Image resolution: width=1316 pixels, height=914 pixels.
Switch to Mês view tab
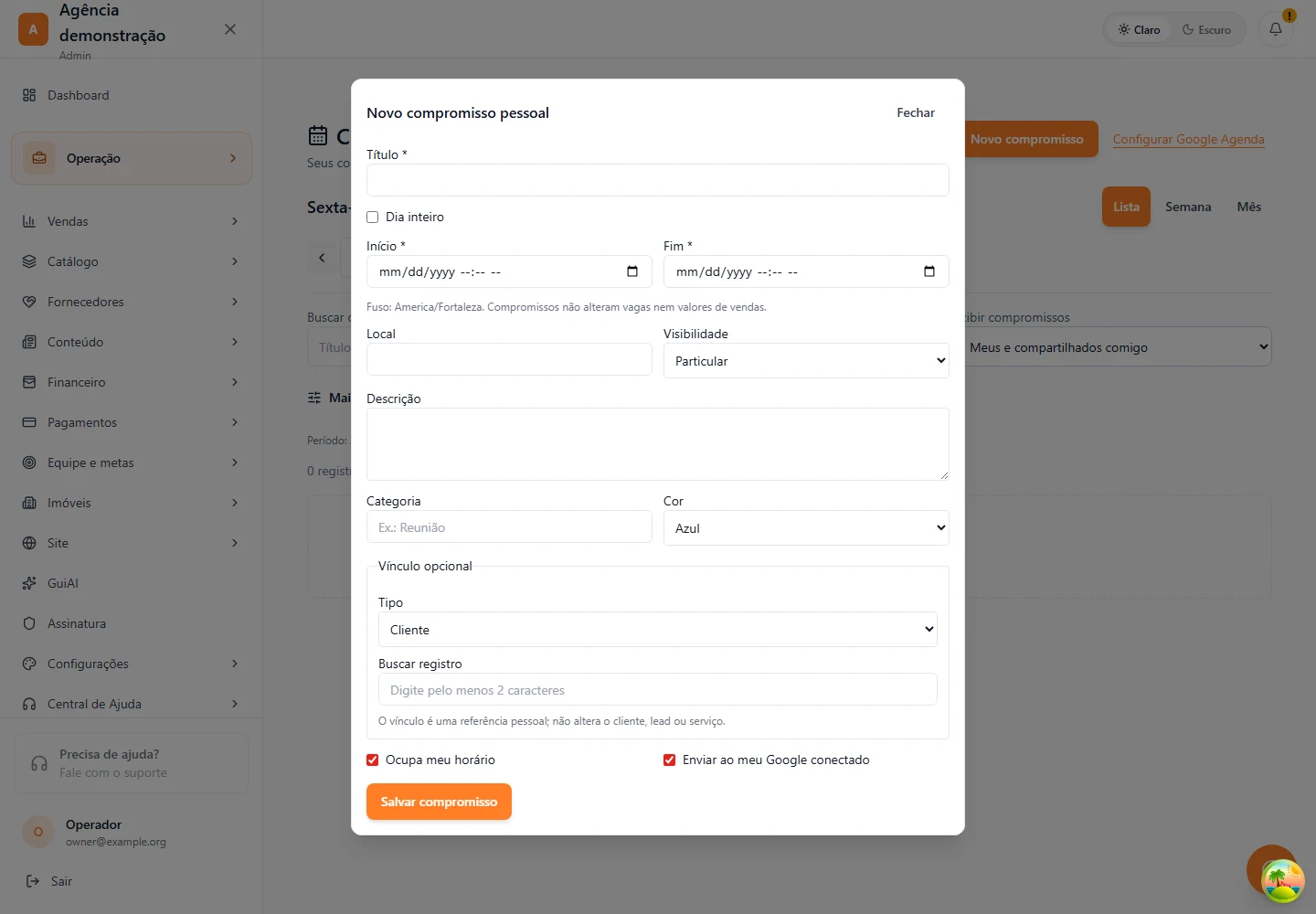tap(1249, 207)
